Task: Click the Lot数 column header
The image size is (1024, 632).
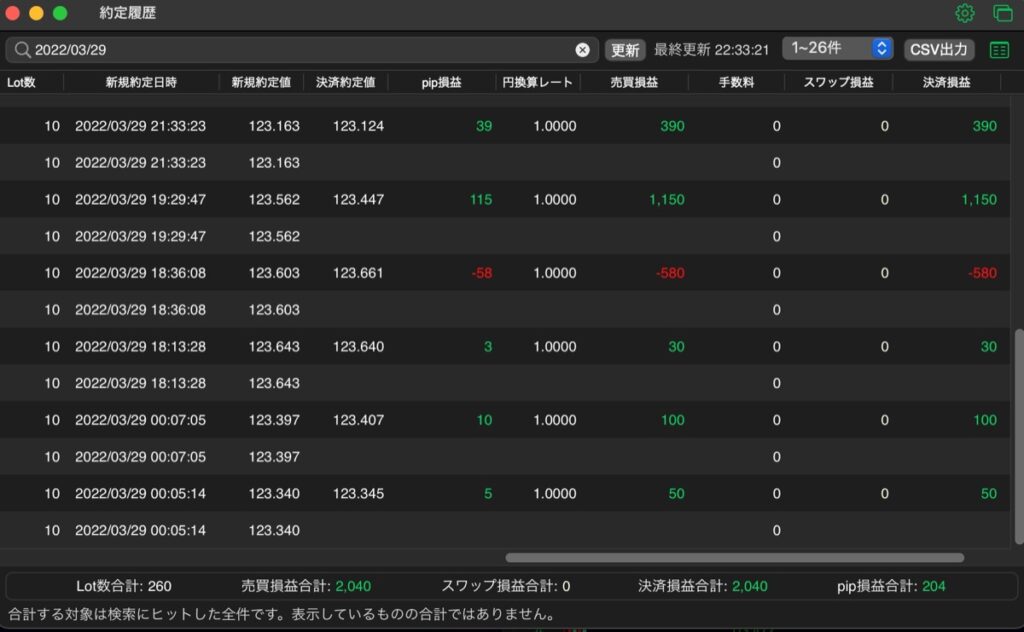Action: click(x=21, y=82)
